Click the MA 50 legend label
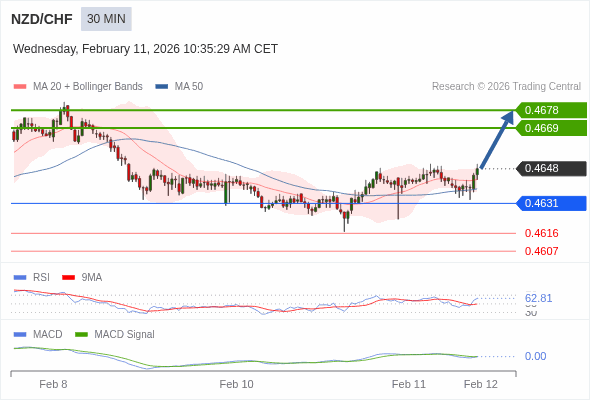590x400 pixels. pos(189,87)
